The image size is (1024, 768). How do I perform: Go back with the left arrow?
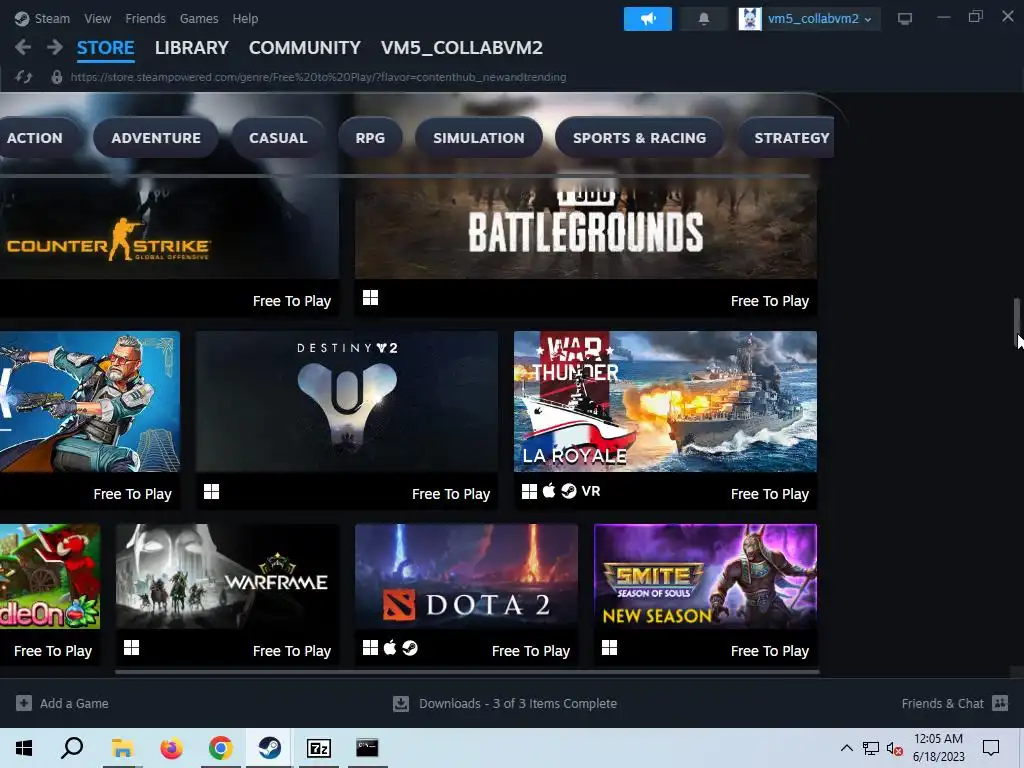(x=23, y=47)
